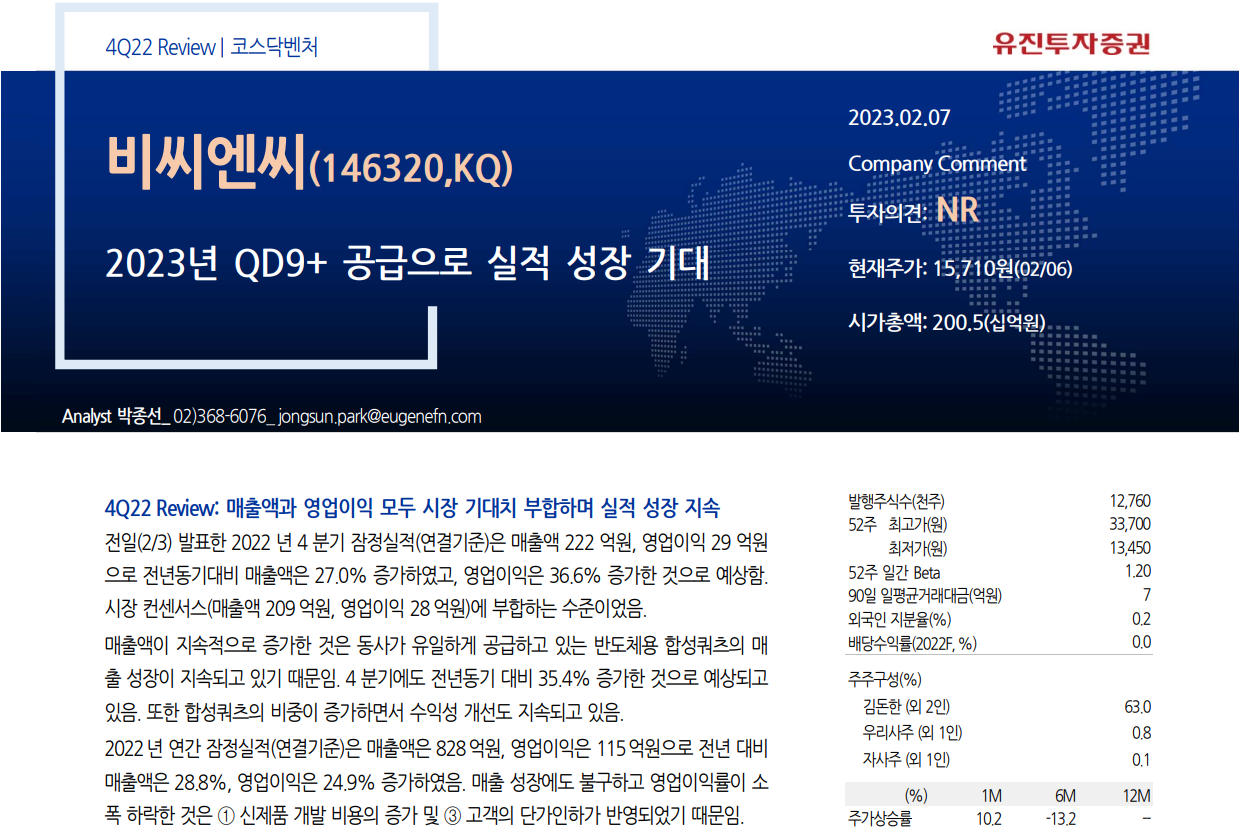Click the Beta value 1.20

[x=1137, y=572]
